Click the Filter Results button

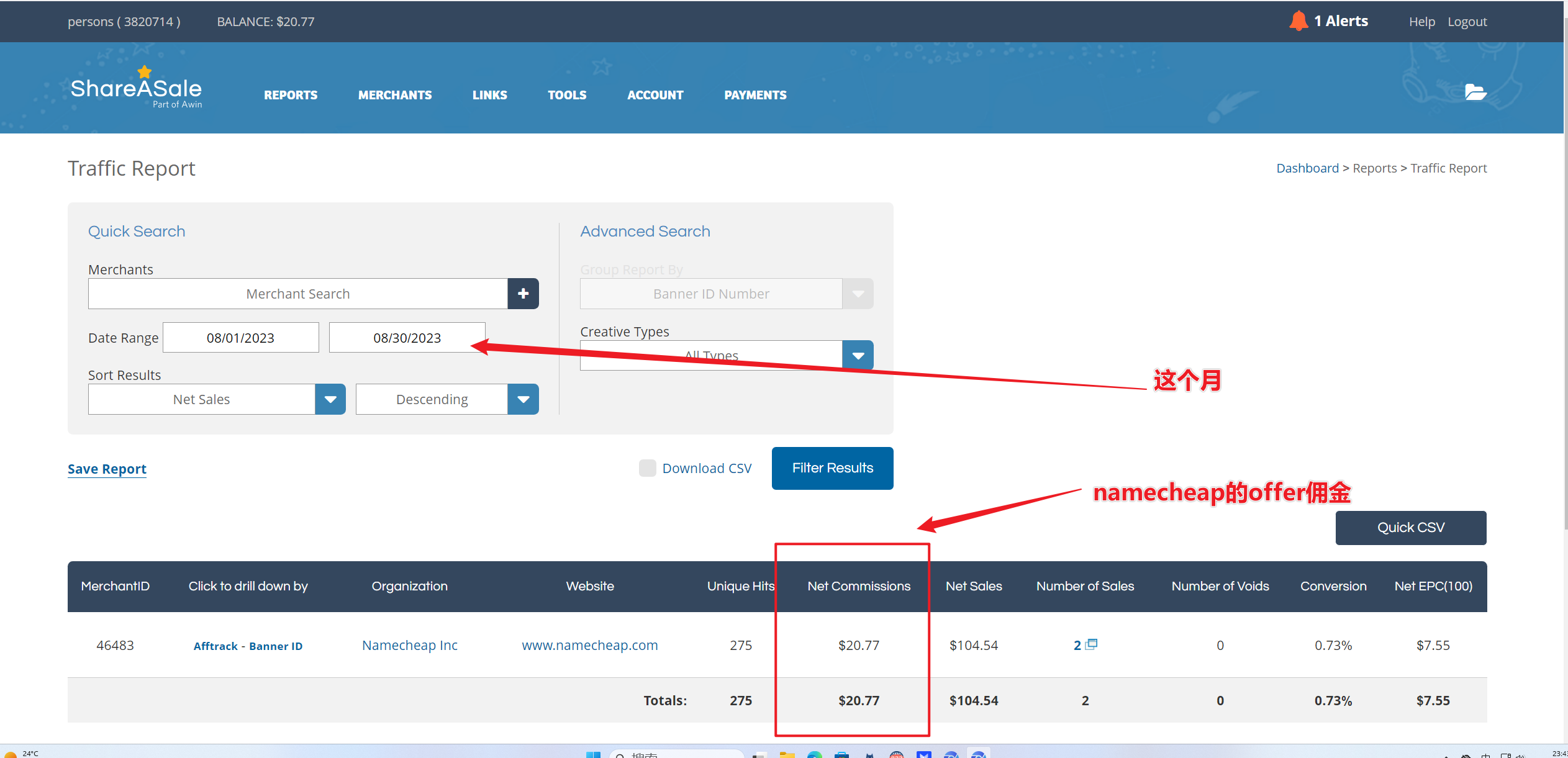point(832,468)
